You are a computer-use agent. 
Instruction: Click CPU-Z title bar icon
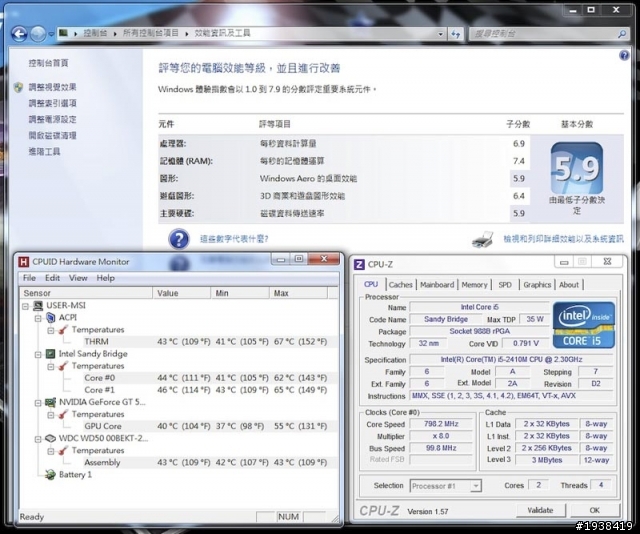click(359, 265)
